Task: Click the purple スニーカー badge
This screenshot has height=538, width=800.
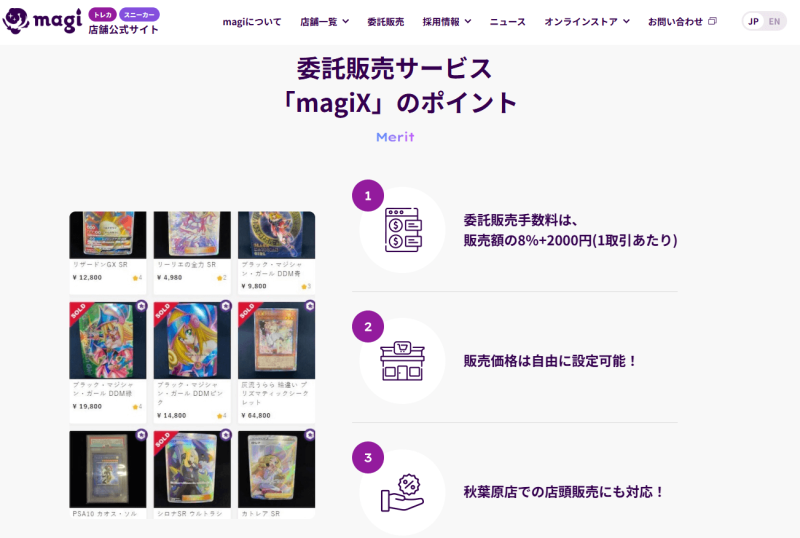Action: [139, 15]
